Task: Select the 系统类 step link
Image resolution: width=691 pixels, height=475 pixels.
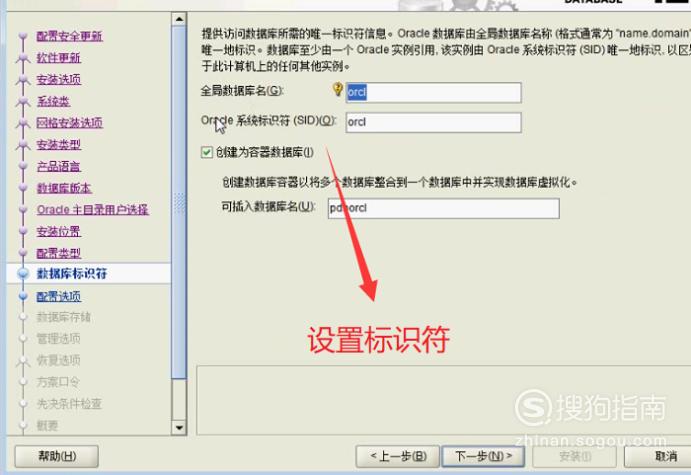Action: click(x=53, y=101)
